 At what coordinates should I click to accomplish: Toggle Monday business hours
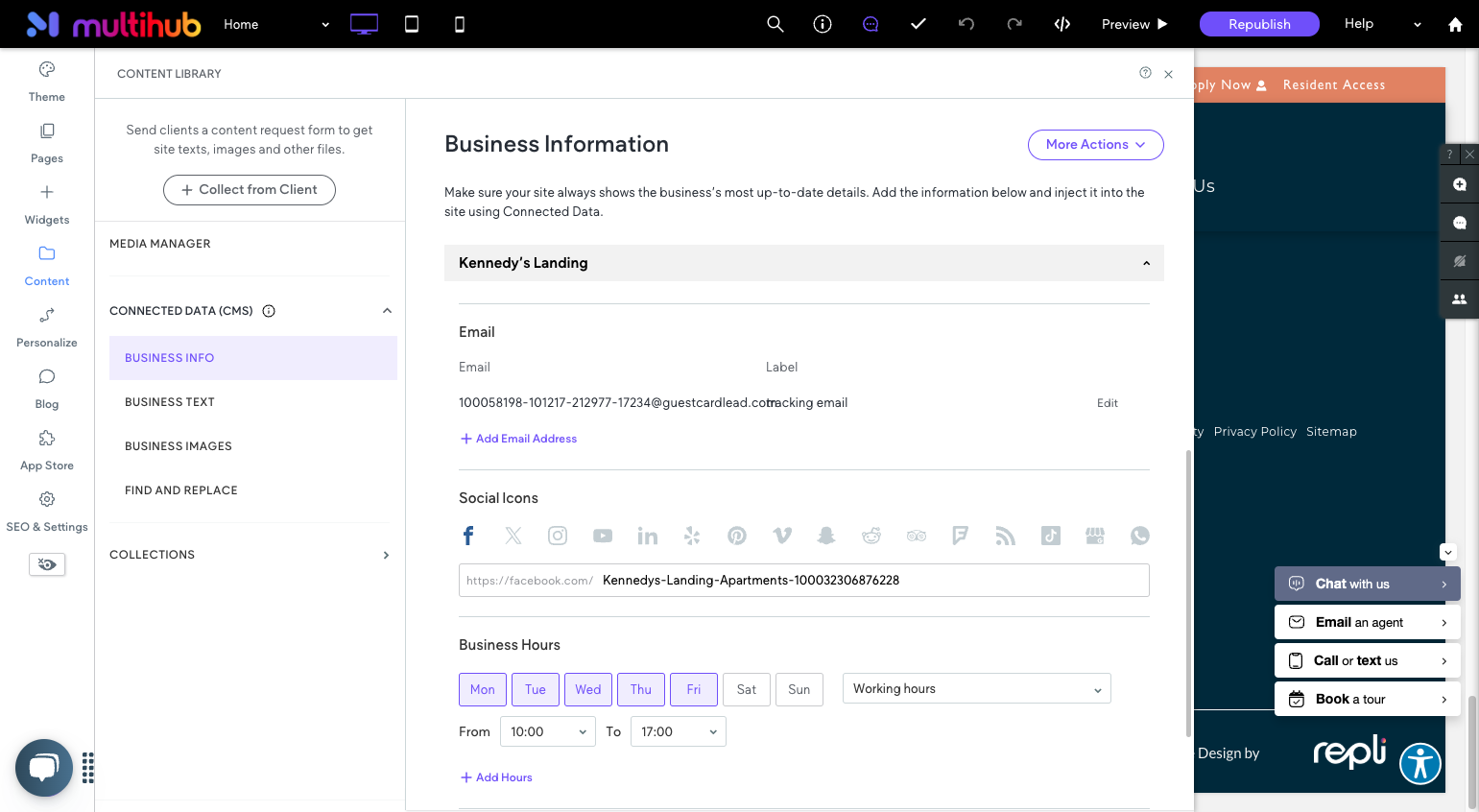click(x=483, y=689)
